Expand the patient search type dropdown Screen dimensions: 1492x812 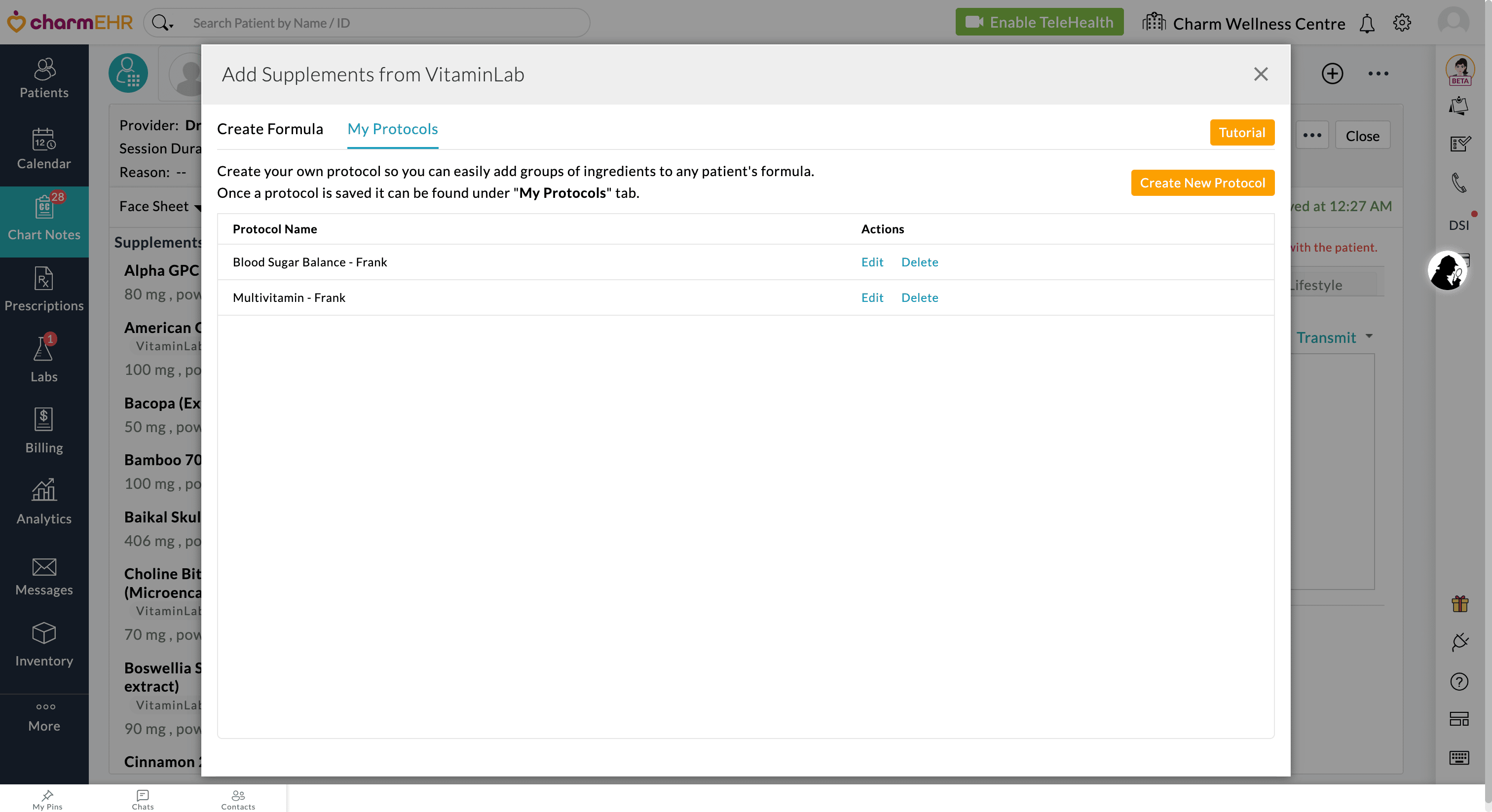pos(162,23)
